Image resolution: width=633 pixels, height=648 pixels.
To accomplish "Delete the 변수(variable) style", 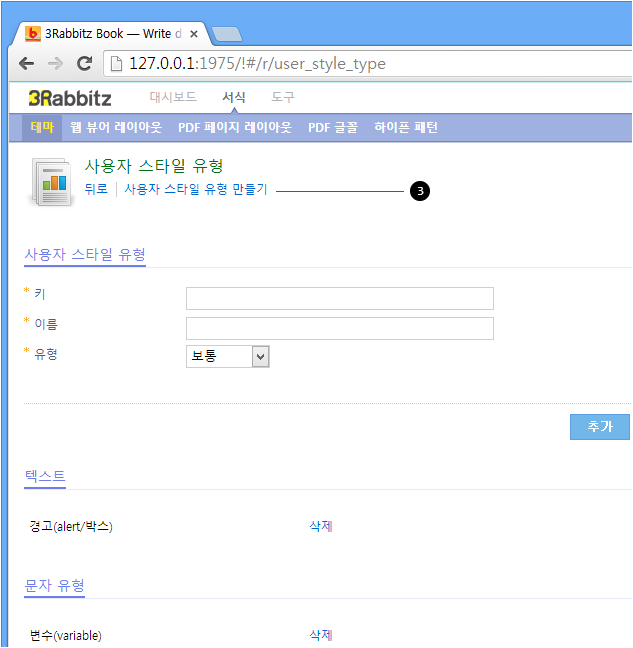I will coord(321,635).
